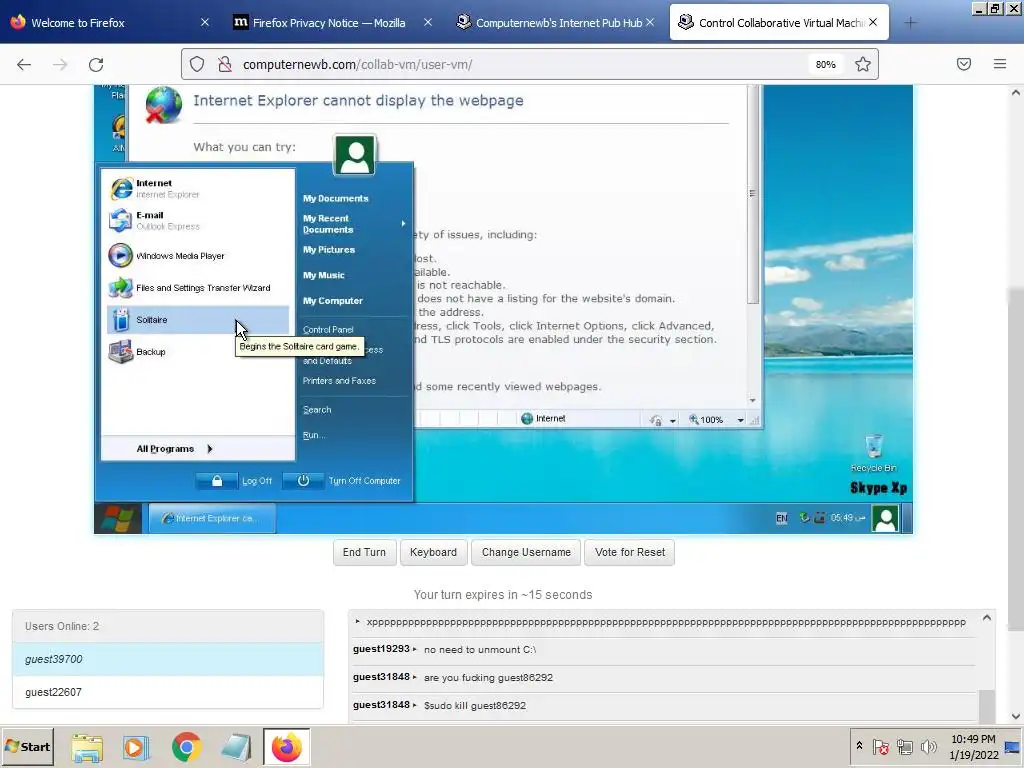Click the IE page vertical scrollbar thumb
The height and width of the screenshot is (768, 1024).
(x=753, y=193)
